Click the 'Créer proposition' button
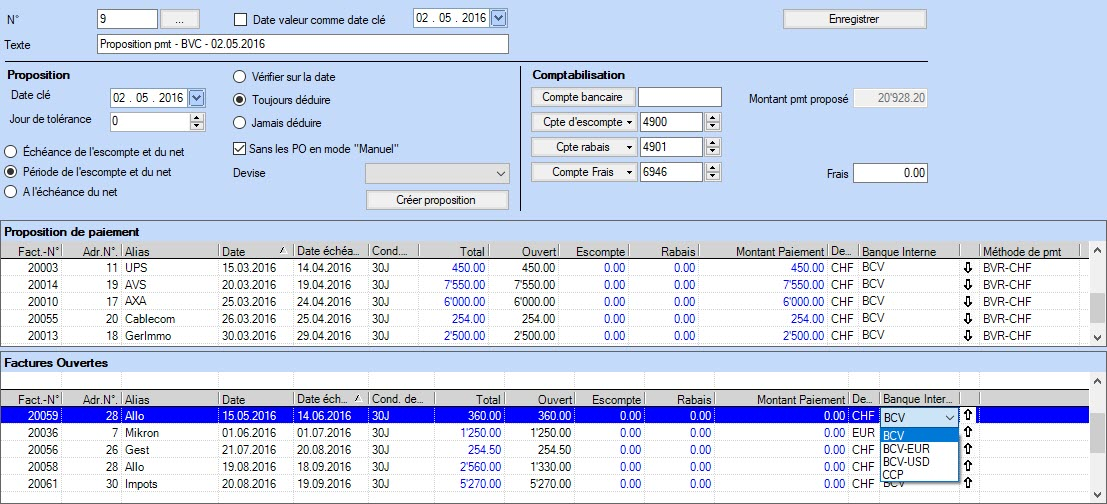This screenshot has width=1107, height=504. click(437, 200)
